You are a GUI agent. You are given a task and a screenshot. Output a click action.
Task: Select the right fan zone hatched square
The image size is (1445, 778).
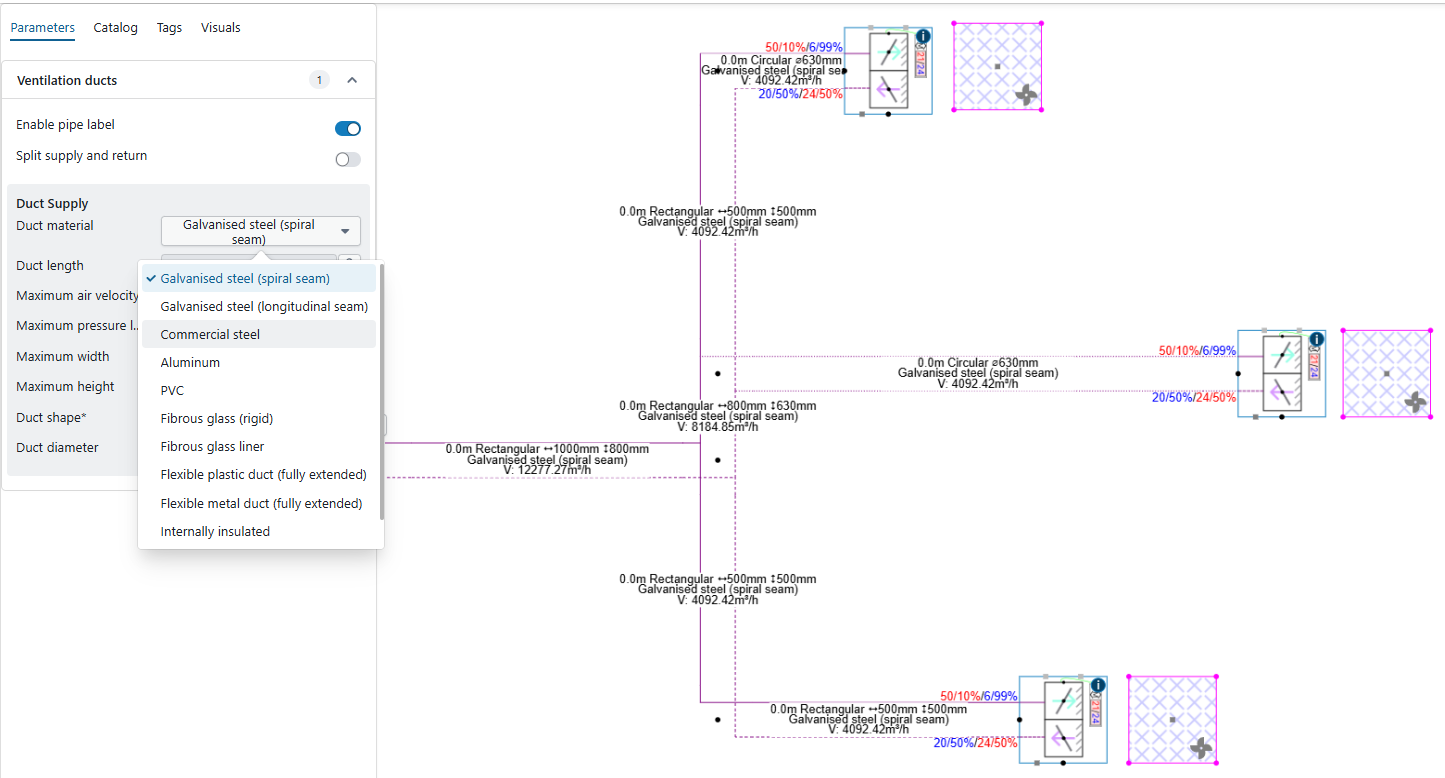point(1386,373)
